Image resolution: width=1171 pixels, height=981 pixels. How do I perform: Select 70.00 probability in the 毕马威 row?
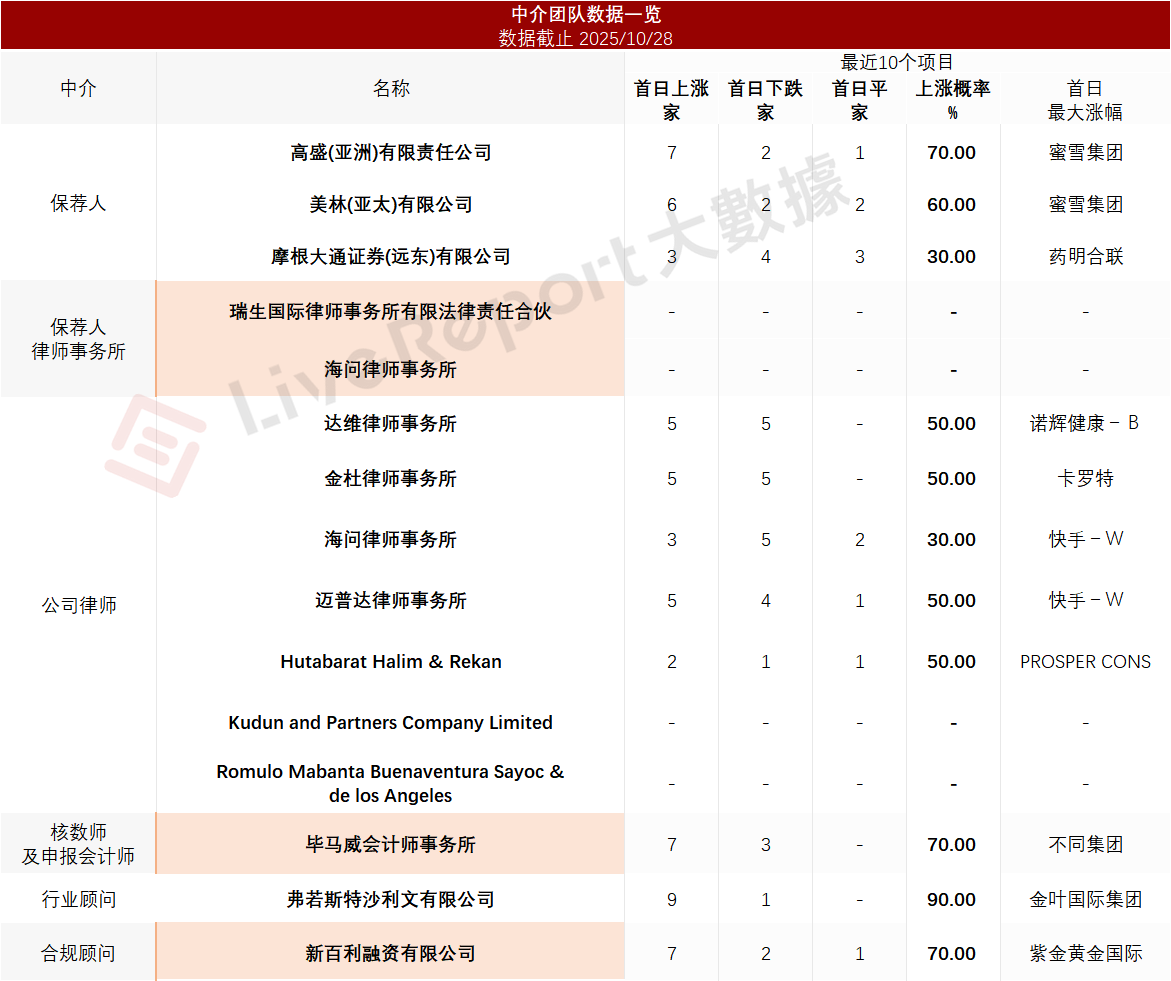[951, 844]
